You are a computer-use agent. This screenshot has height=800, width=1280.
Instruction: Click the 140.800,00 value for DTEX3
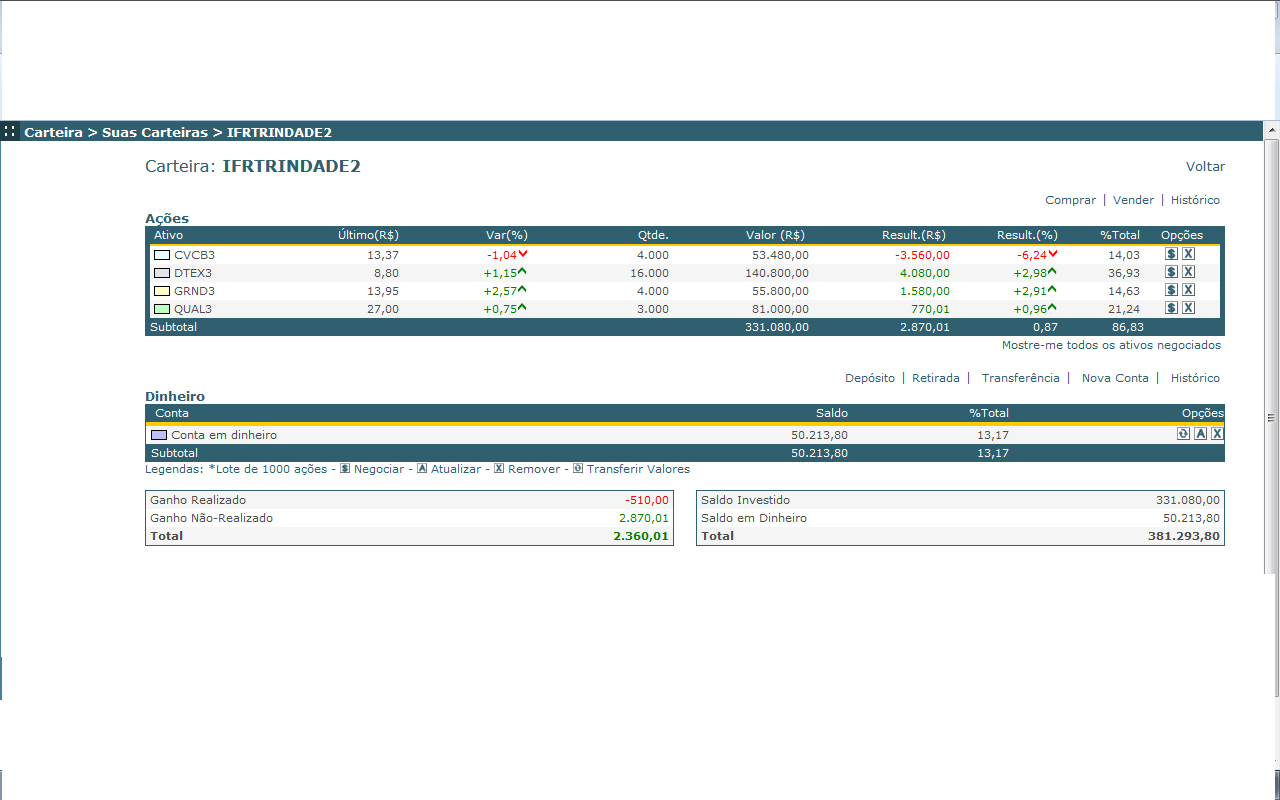pyautogui.click(x=777, y=273)
